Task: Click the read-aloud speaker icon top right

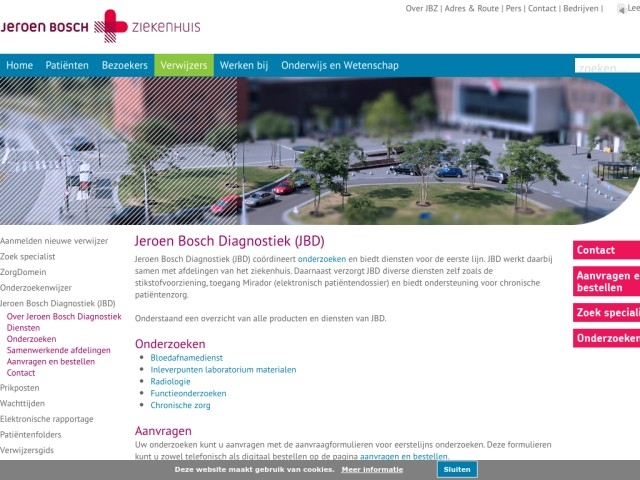Action: click(621, 9)
